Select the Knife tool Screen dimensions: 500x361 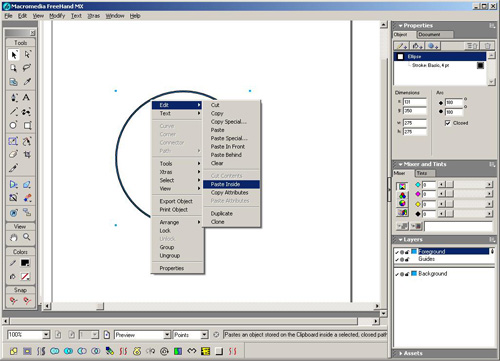(x=13, y=168)
